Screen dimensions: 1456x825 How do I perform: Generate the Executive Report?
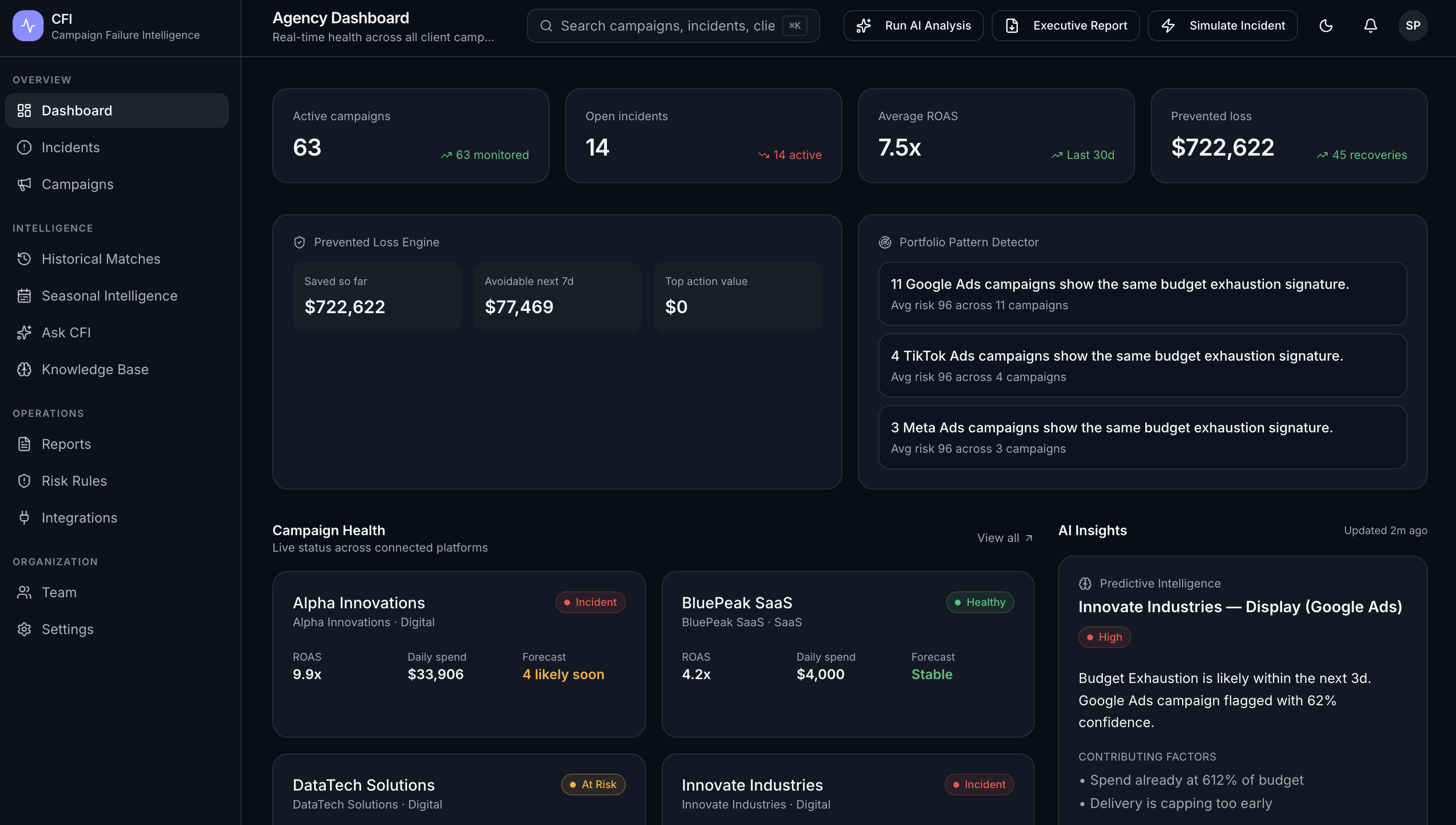[1065, 26]
